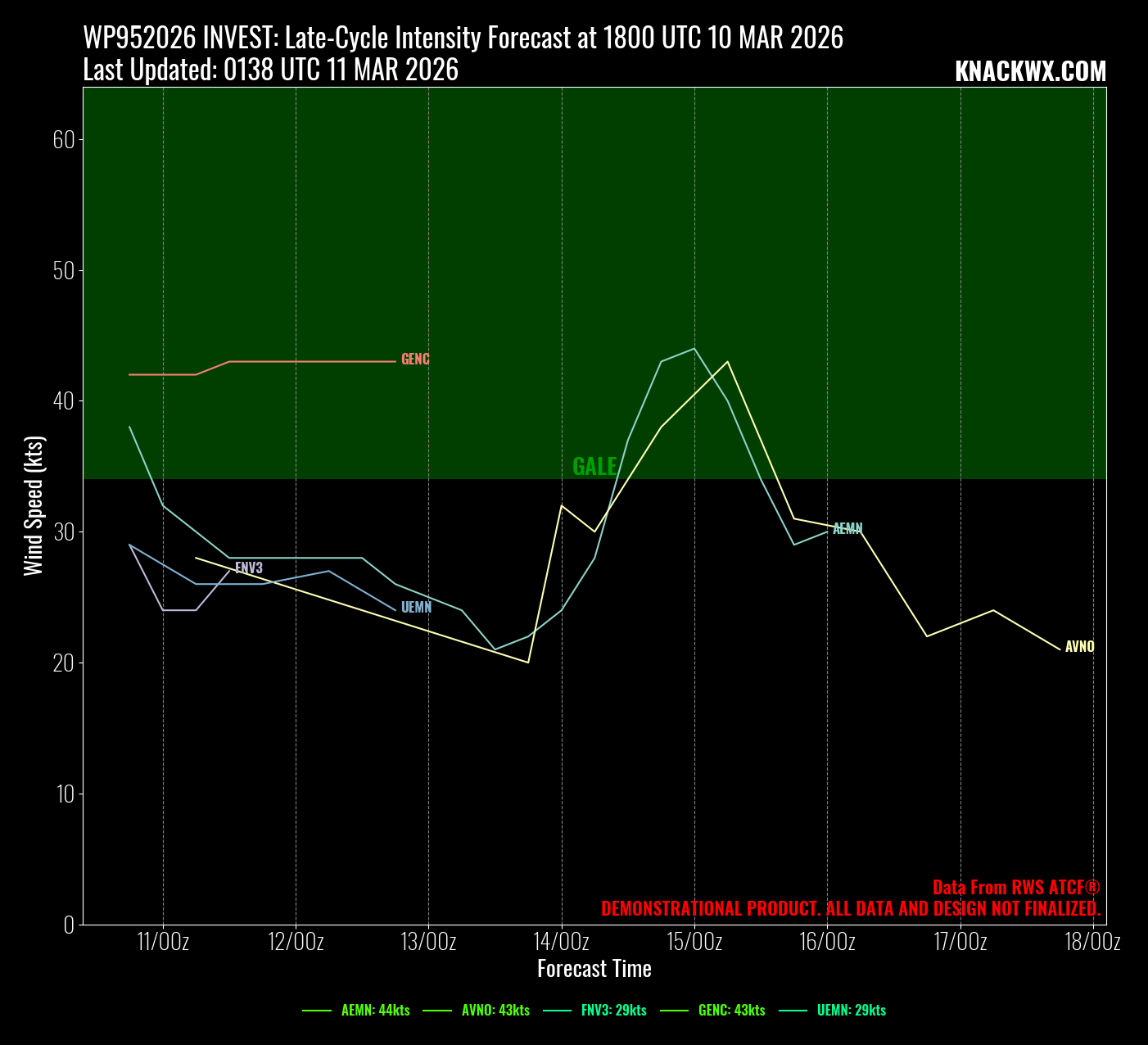
Task: Click the Data From RWS ATCF credit
Action: click(x=1016, y=887)
